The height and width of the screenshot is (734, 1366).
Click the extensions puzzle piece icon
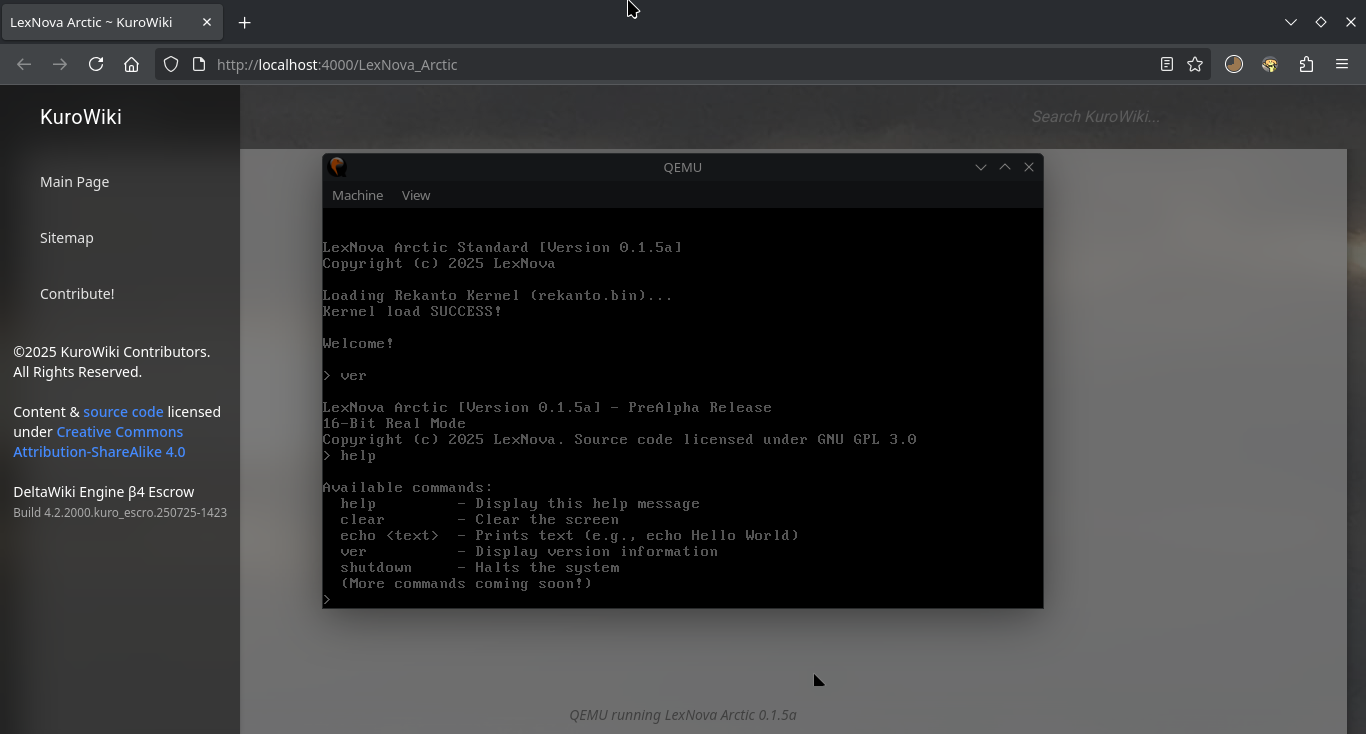(1306, 64)
